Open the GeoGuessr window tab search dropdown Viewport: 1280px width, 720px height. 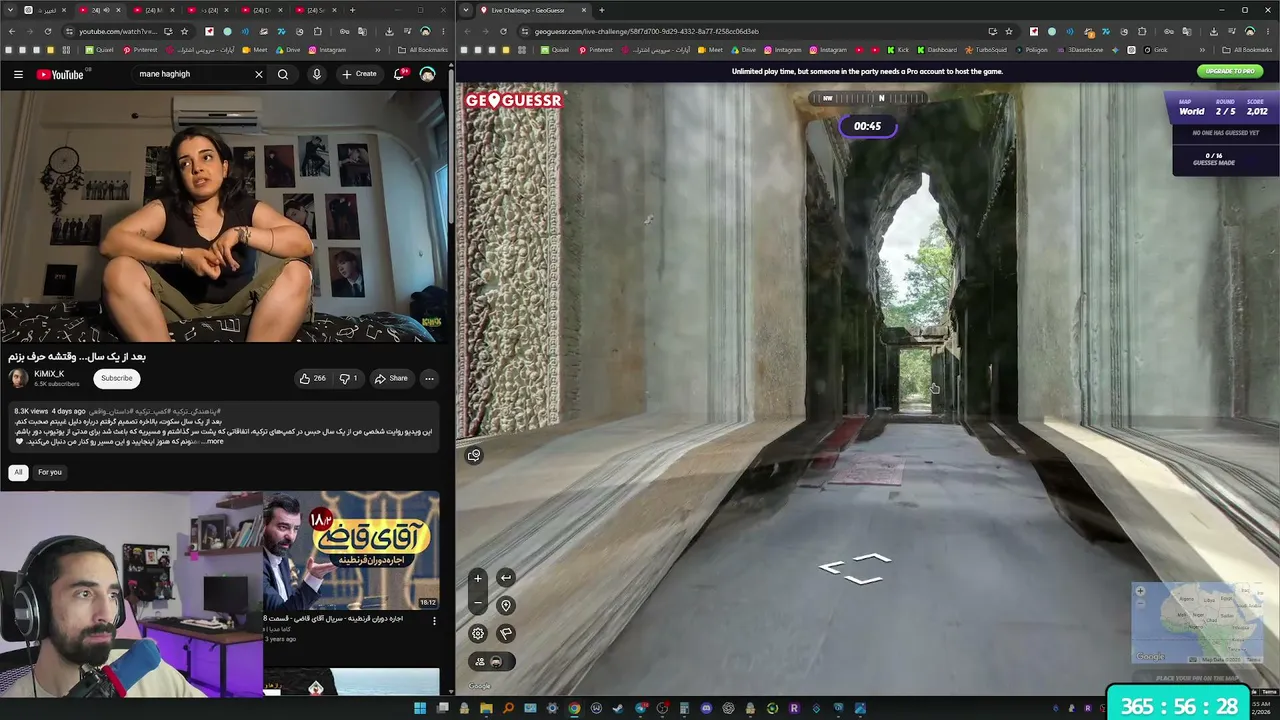[466, 10]
